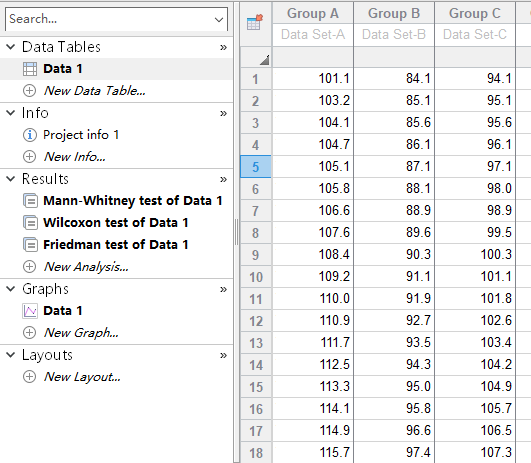Collapse the Data Tables section
Image resolution: width=531 pixels, height=463 pixels.
[x=11, y=47]
